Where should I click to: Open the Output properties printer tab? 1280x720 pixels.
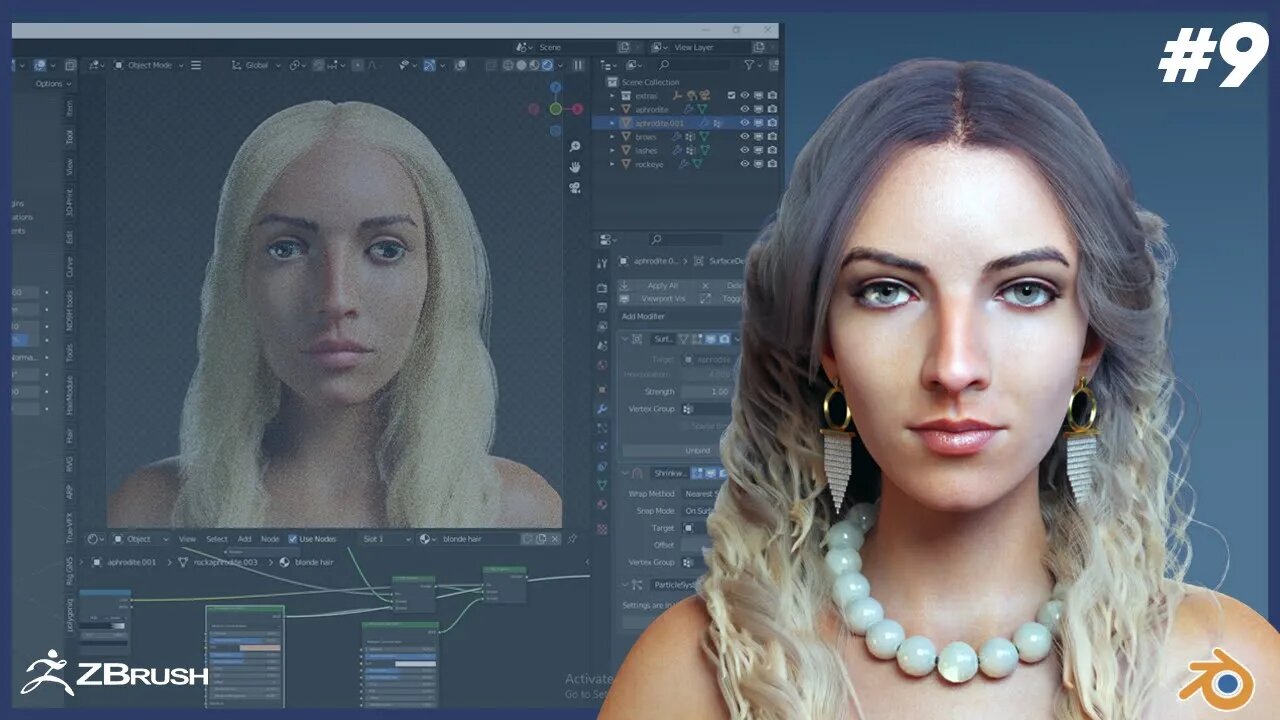tap(602, 307)
